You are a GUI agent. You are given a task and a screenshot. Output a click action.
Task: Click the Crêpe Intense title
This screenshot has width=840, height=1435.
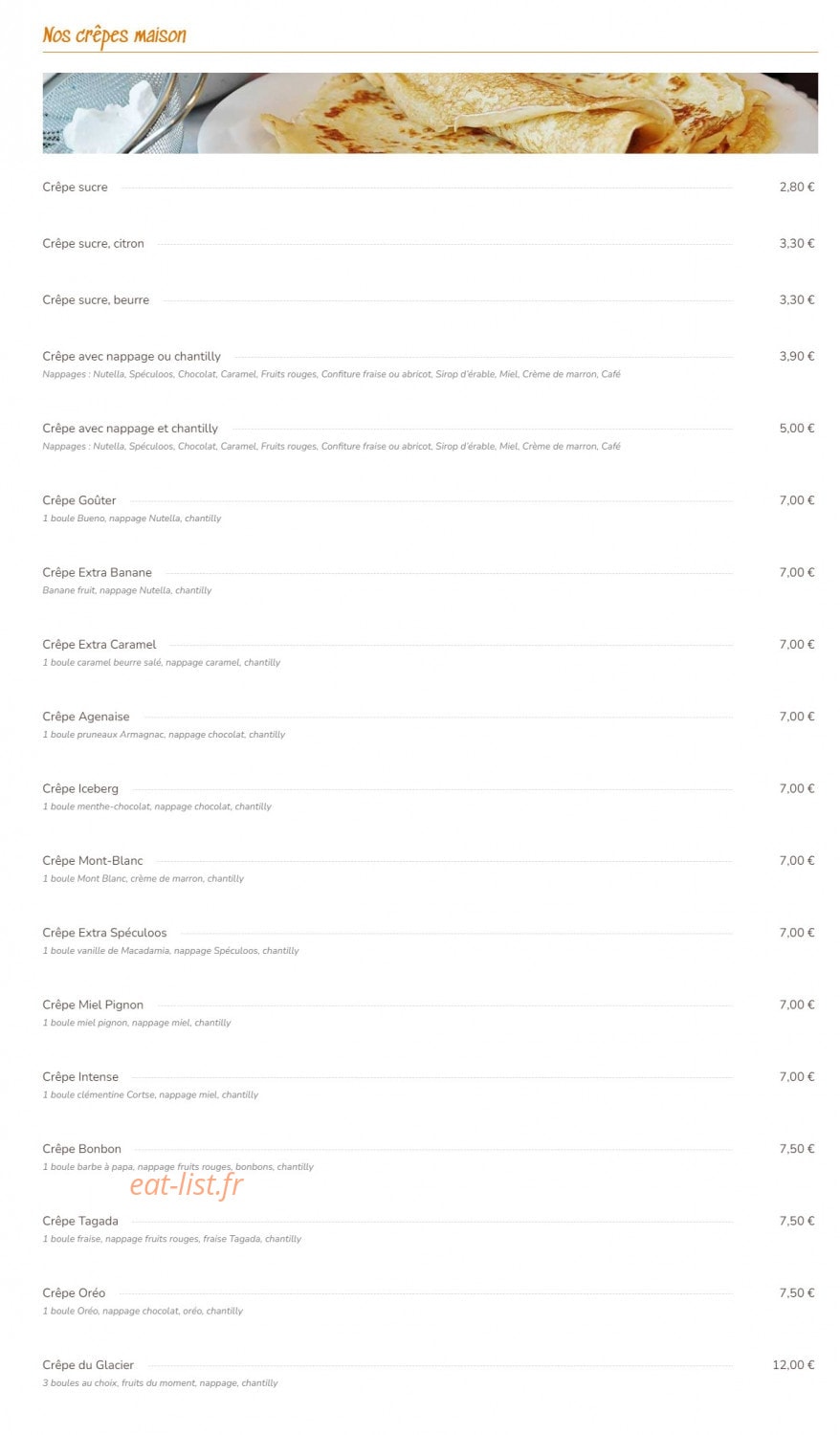pyautogui.click(x=80, y=1077)
